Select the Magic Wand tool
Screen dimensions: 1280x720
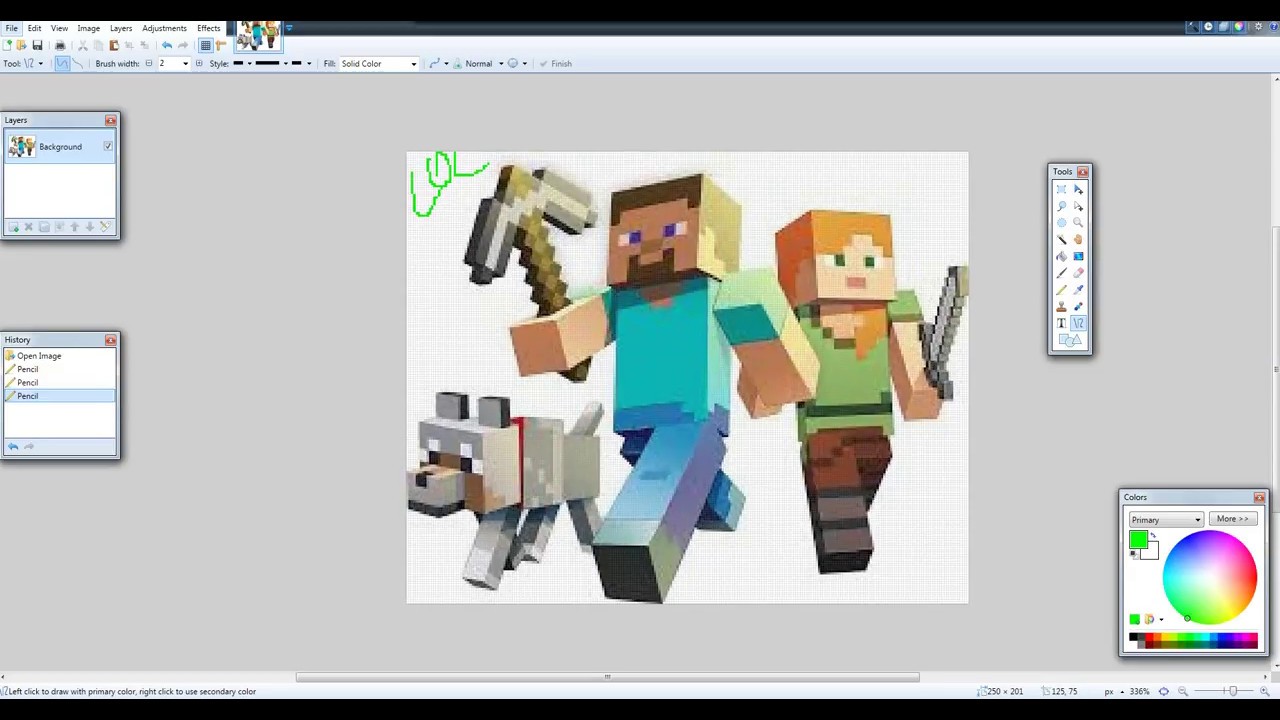tap(1061, 239)
